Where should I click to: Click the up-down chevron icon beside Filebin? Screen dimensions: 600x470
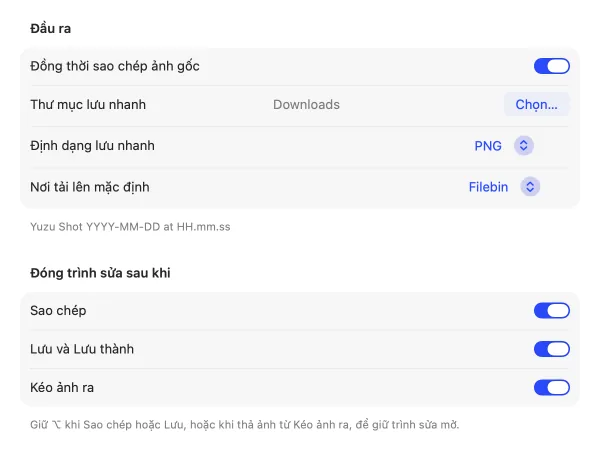530,187
